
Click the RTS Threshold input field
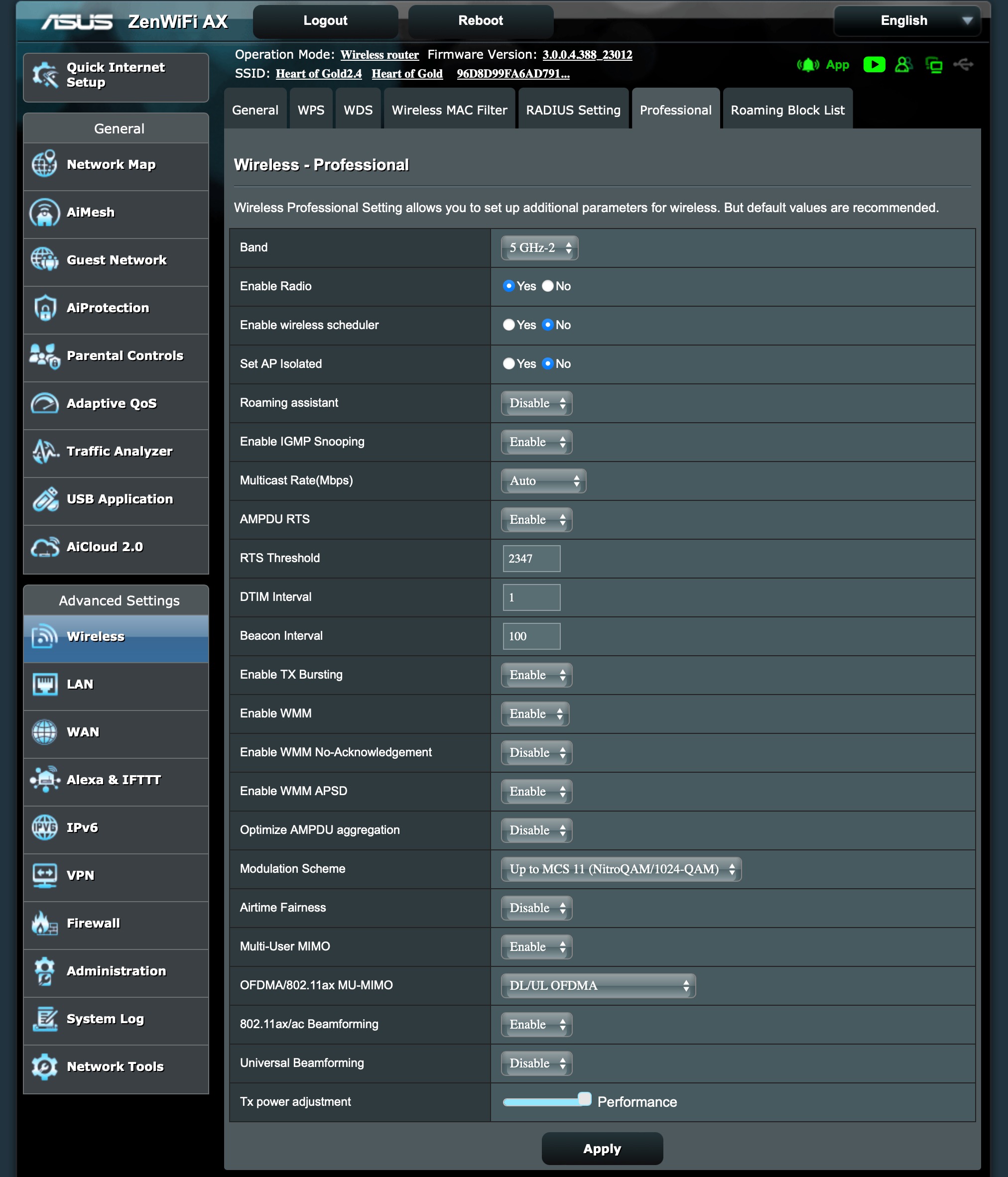531,559
